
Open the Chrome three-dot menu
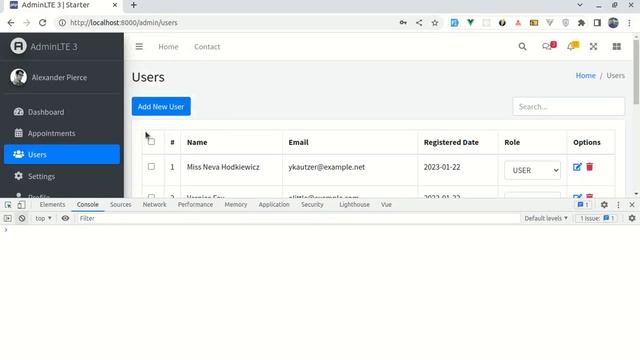(629, 23)
